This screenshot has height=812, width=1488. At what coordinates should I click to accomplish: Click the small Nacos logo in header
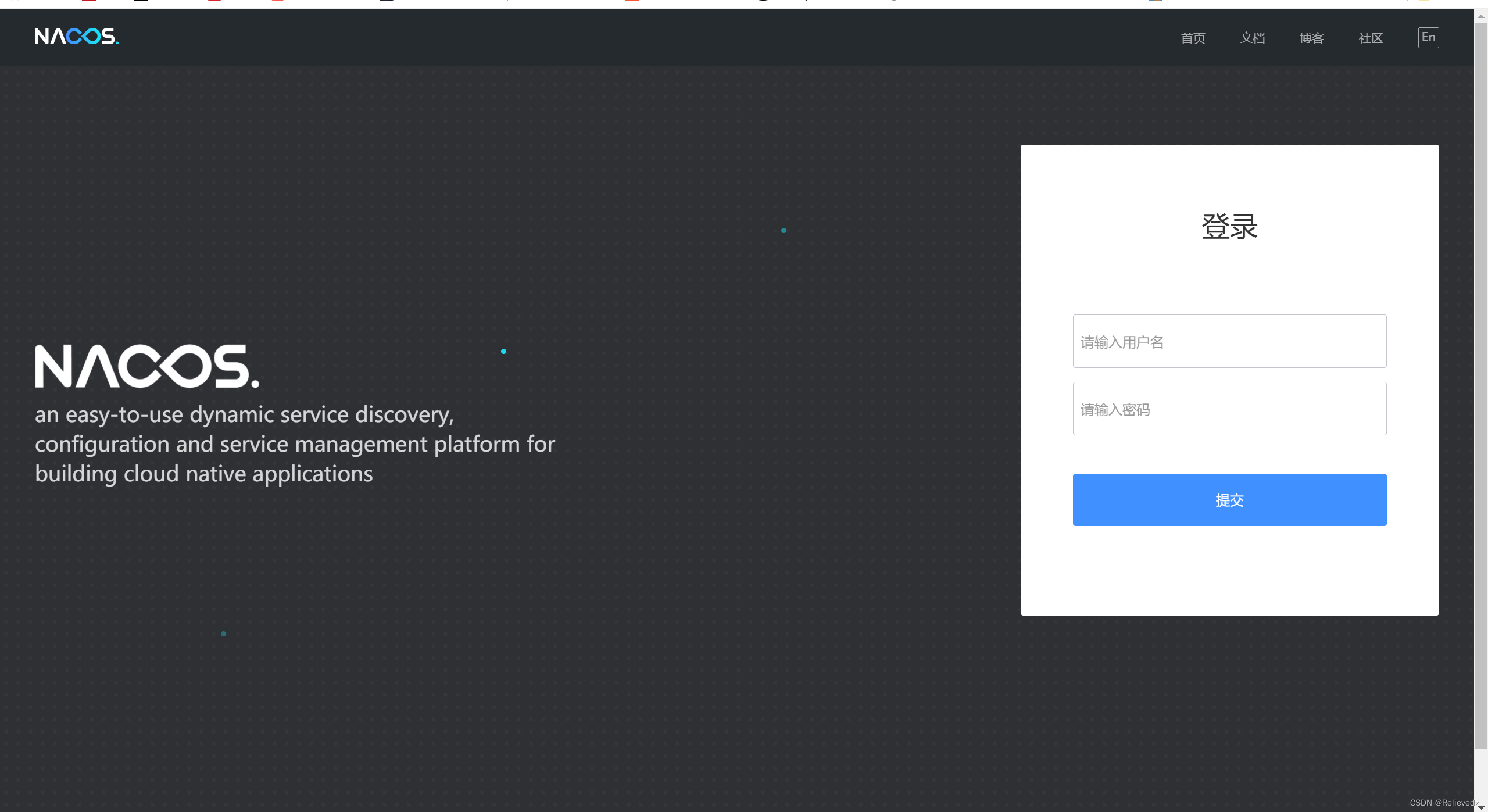coord(76,37)
